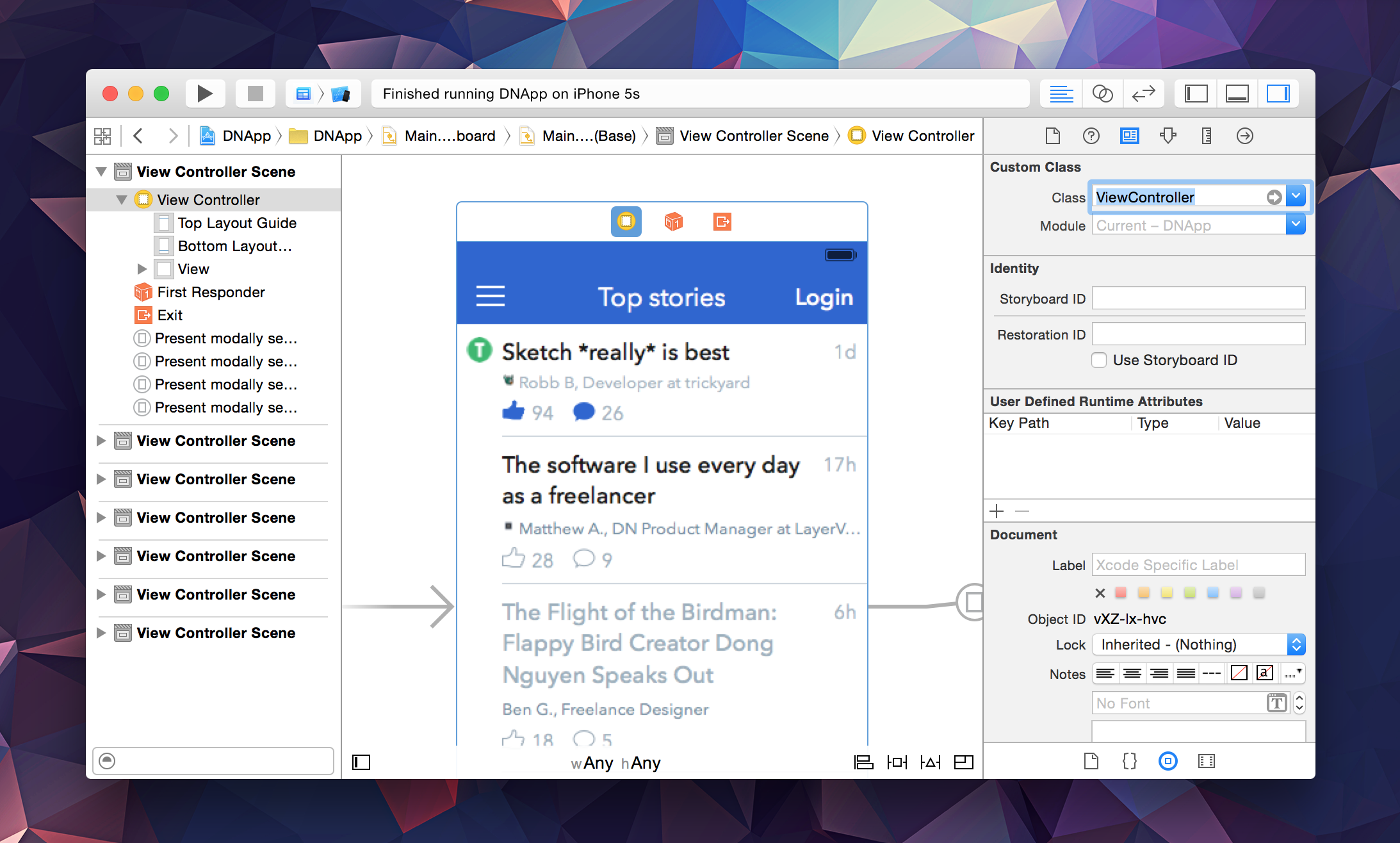
Task: Open the Size inspector tab
Action: pos(1207,136)
